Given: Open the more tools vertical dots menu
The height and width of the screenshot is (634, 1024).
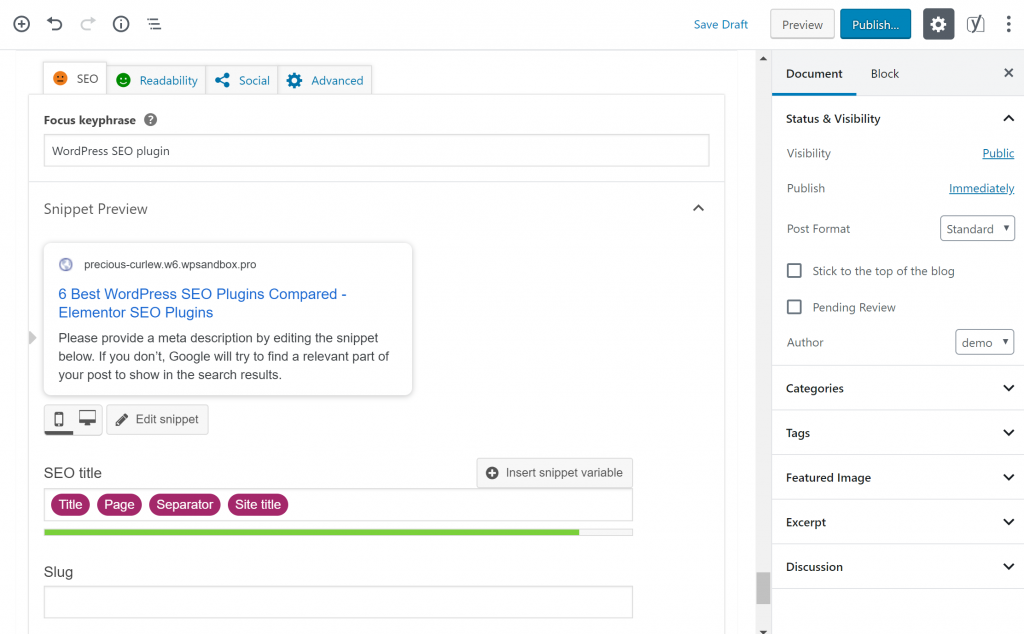Looking at the screenshot, I should [x=1008, y=25].
